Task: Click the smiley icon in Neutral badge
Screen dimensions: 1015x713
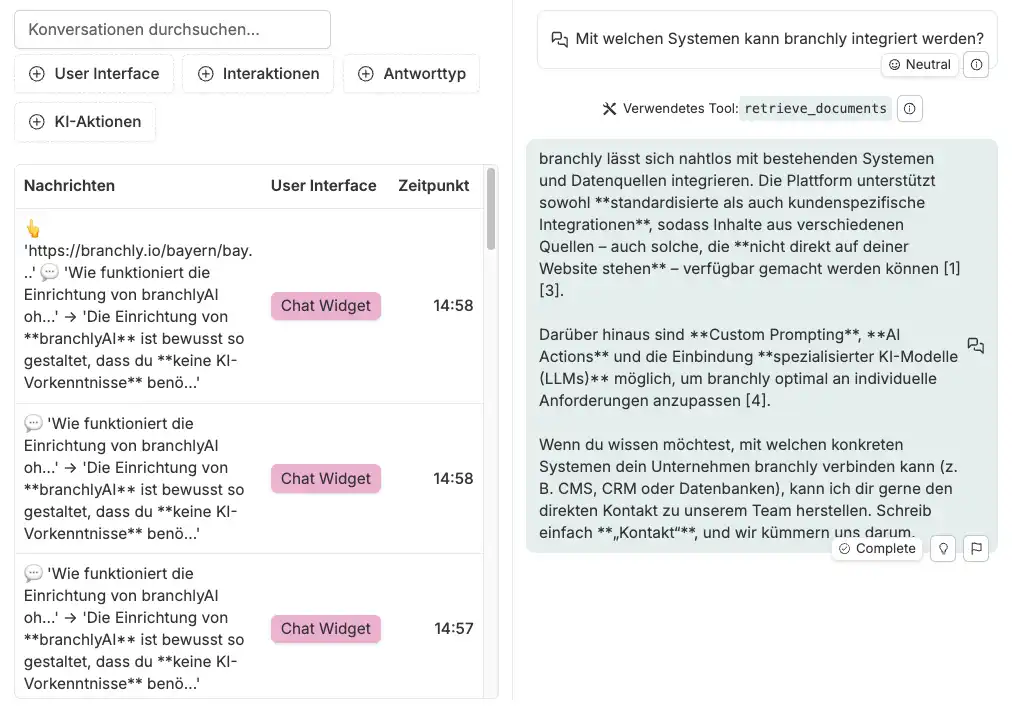Action: tap(895, 65)
